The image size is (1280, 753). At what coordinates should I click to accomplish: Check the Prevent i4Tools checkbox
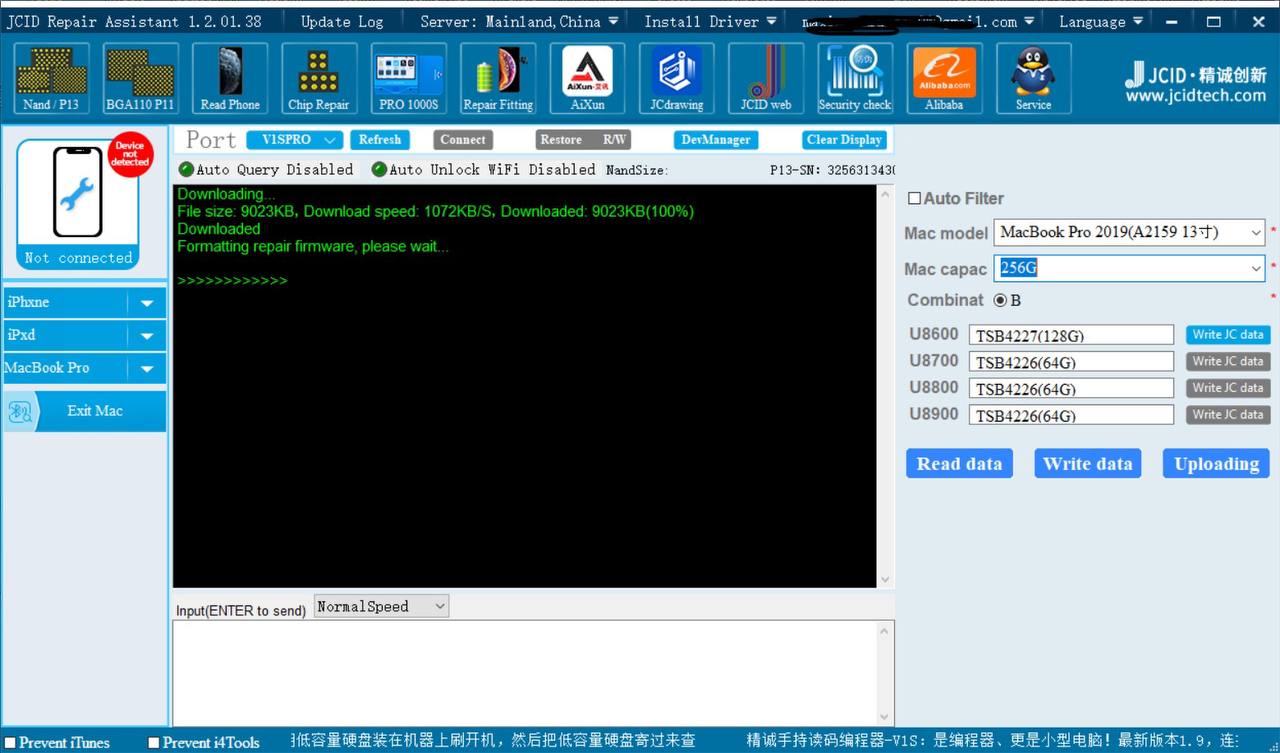pos(153,742)
